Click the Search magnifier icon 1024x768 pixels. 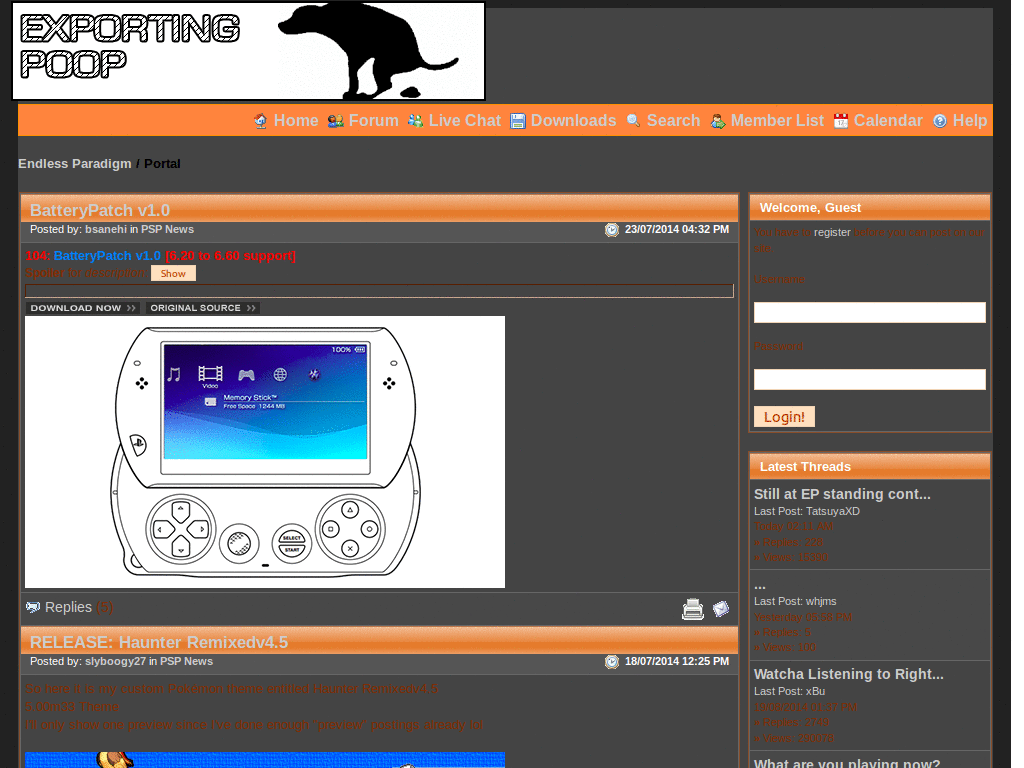[x=633, y=121]
